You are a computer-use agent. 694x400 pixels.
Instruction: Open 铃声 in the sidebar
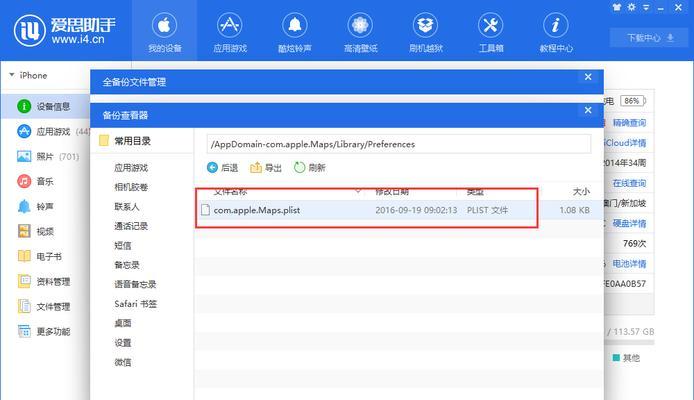coord(35,206)
